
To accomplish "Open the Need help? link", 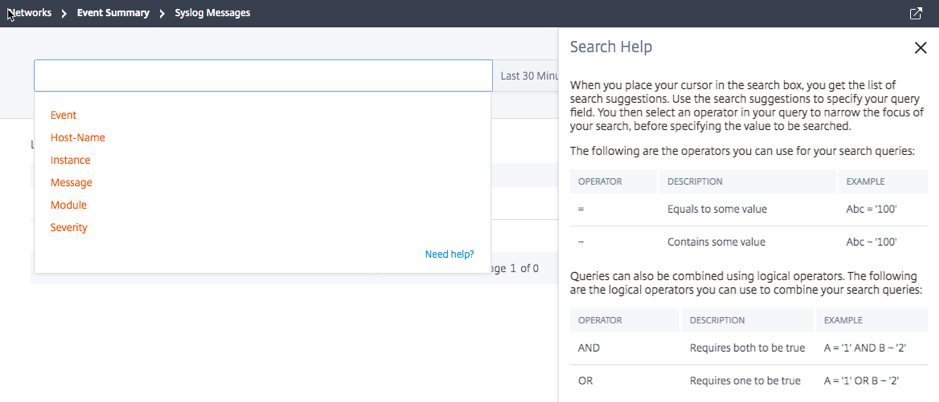I will (x=450, y=254).
